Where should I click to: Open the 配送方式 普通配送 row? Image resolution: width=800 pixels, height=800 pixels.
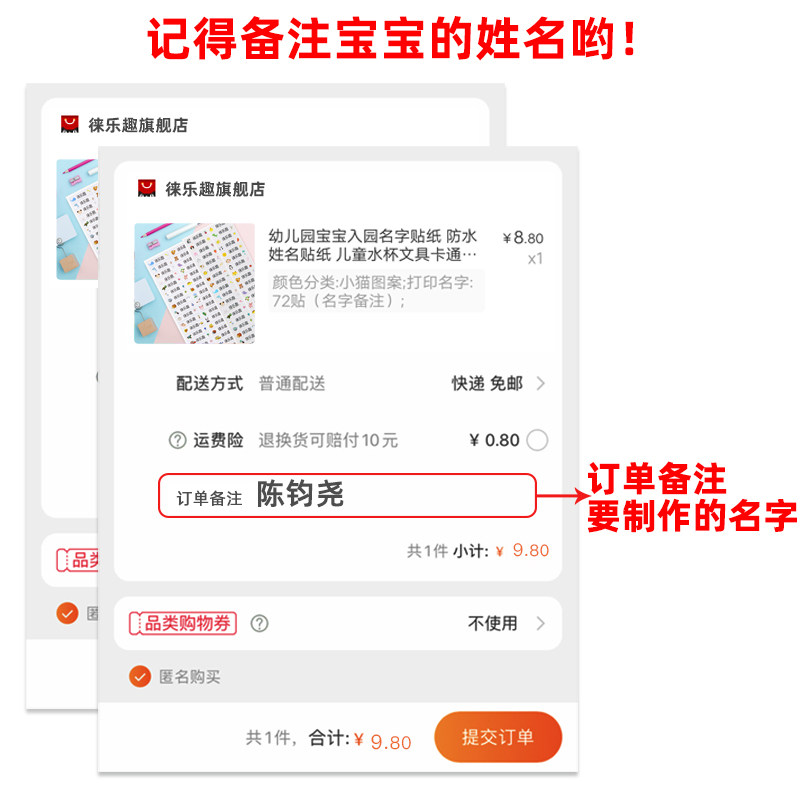coord(360,383)
